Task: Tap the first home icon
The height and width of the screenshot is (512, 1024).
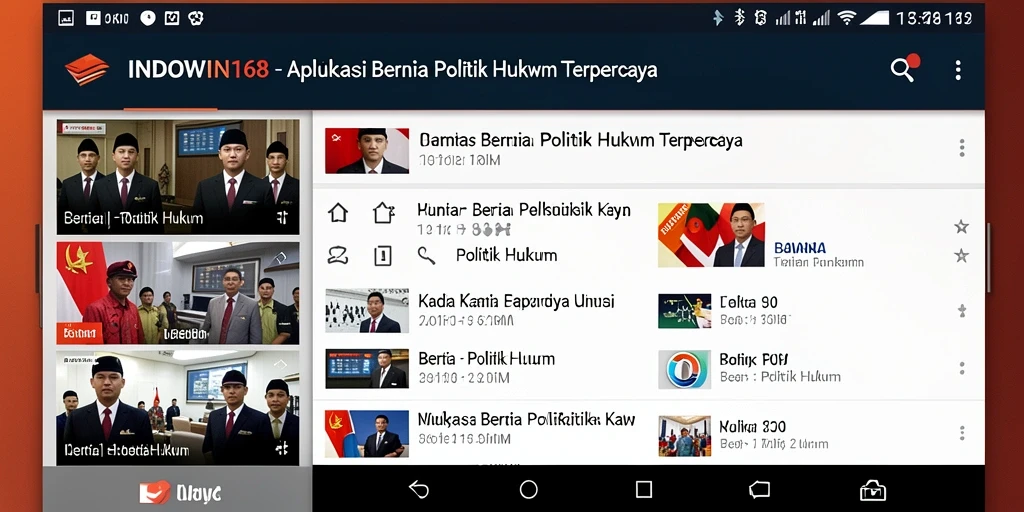Action: pos(338,213)
